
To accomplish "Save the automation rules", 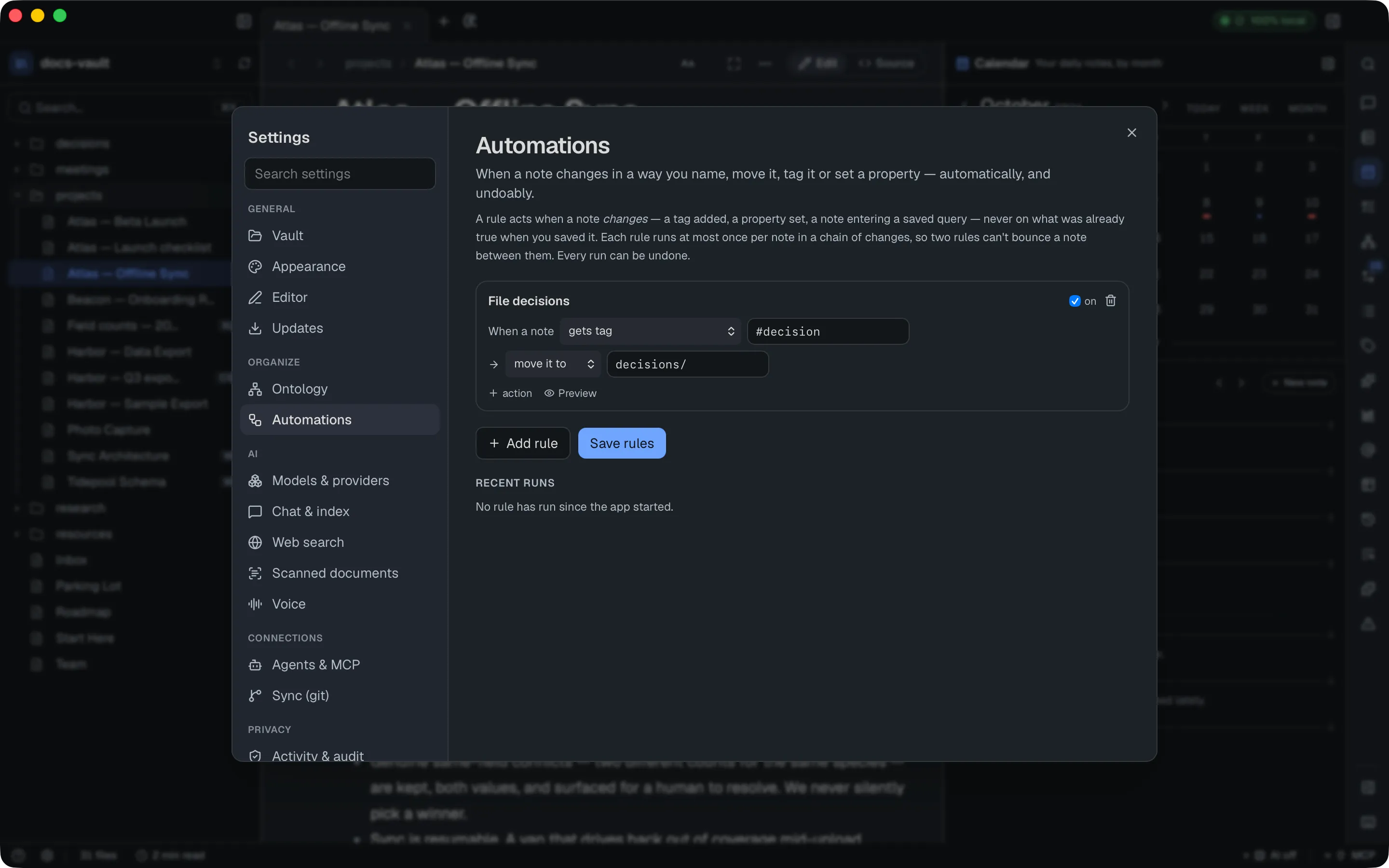I will [622, 443].
